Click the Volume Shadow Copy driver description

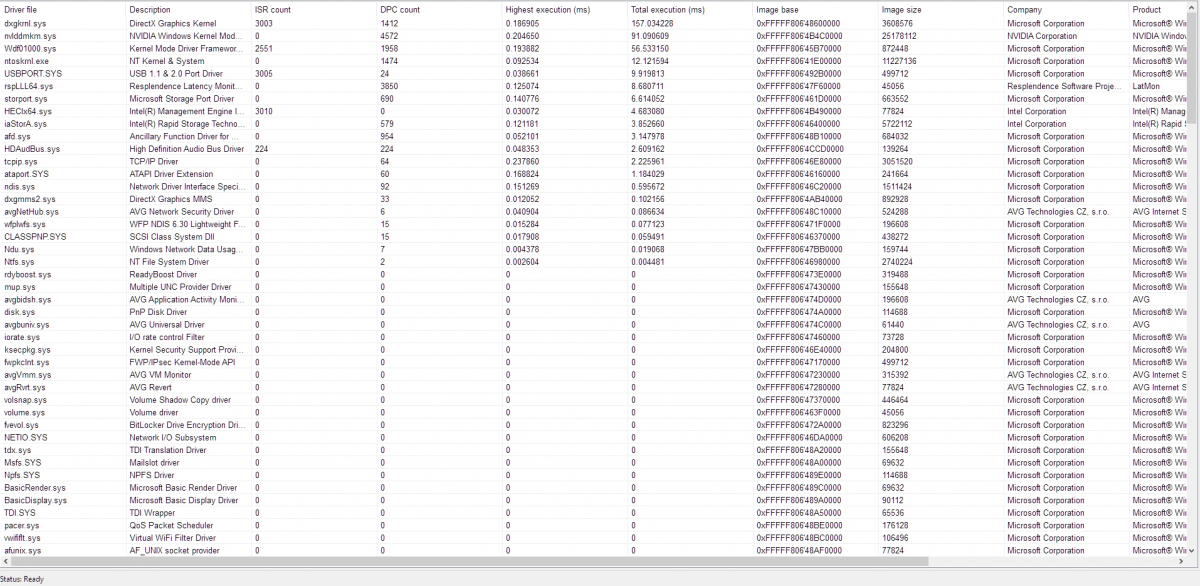click(x=180, y=400)
